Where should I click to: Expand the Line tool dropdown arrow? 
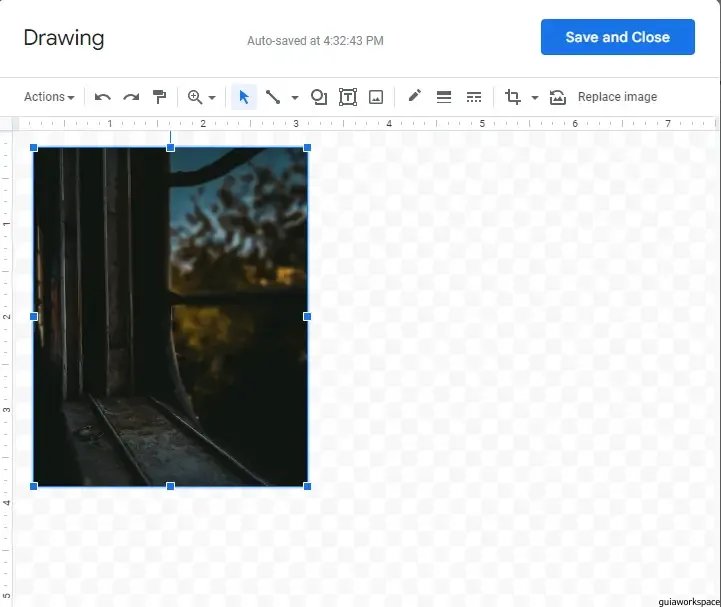tap(295, 97)
